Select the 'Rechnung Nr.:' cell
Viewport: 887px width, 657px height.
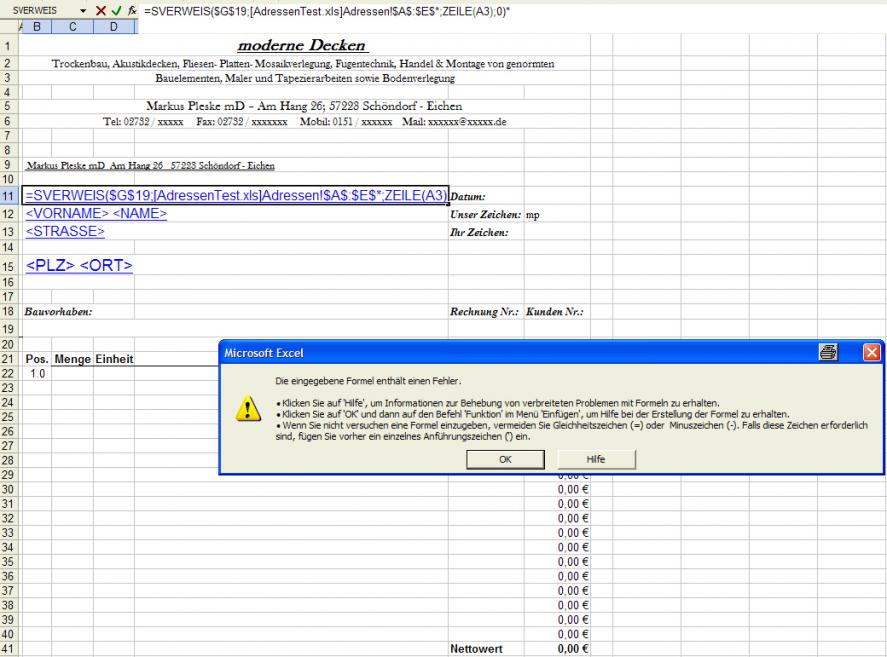pos(484,312)
